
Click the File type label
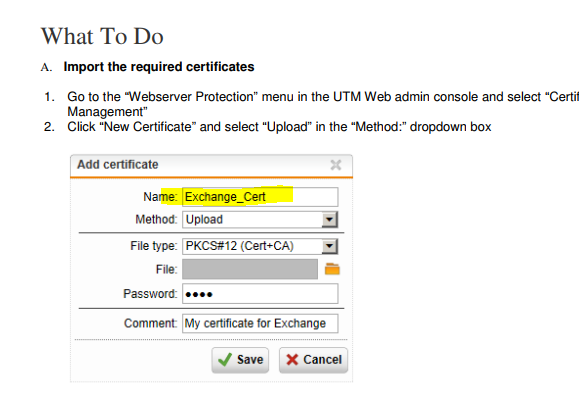[x=154, y=246]
